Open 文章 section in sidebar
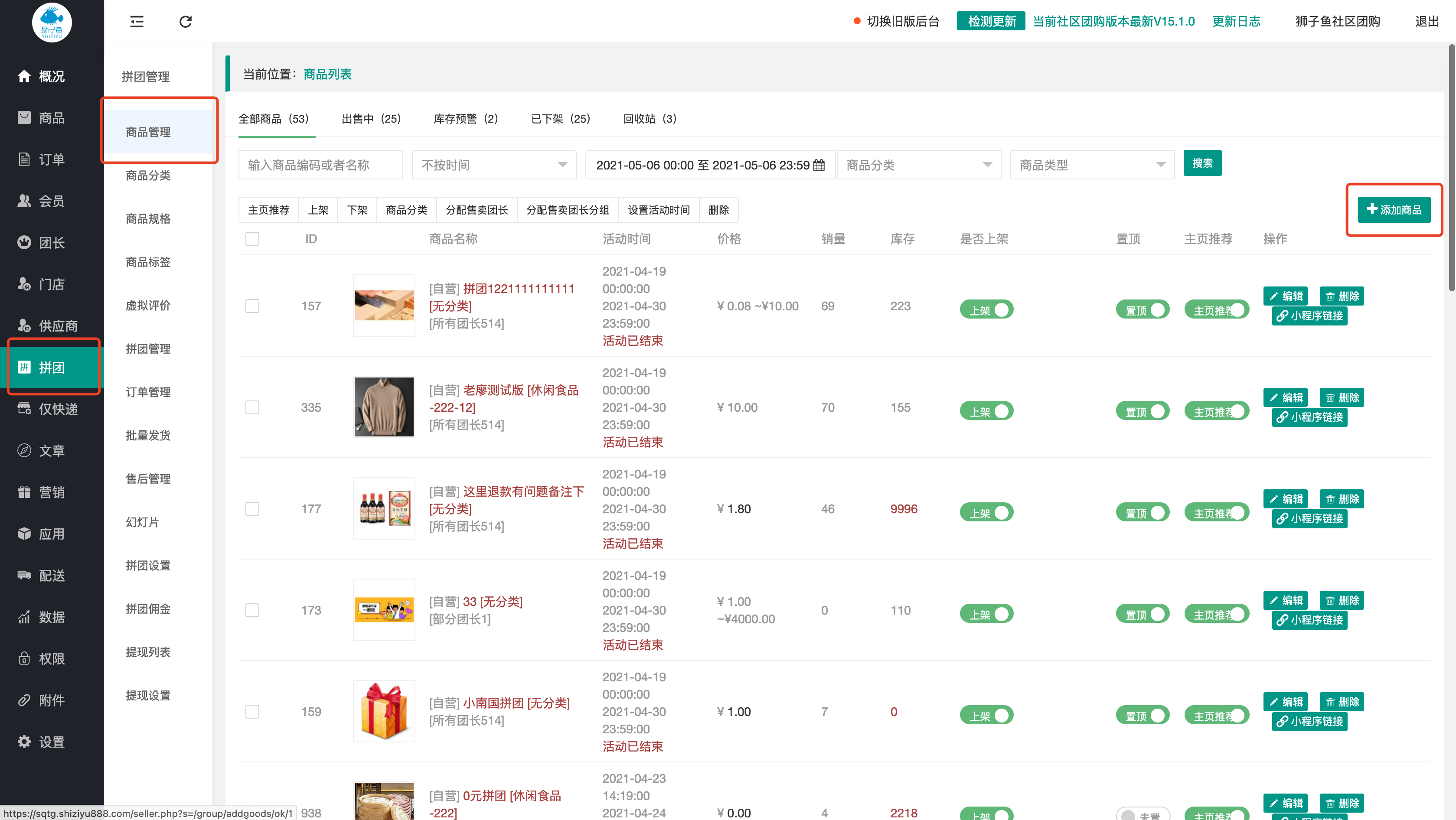The width and height of the screenshot is (1456, 820). coord(52,450)
